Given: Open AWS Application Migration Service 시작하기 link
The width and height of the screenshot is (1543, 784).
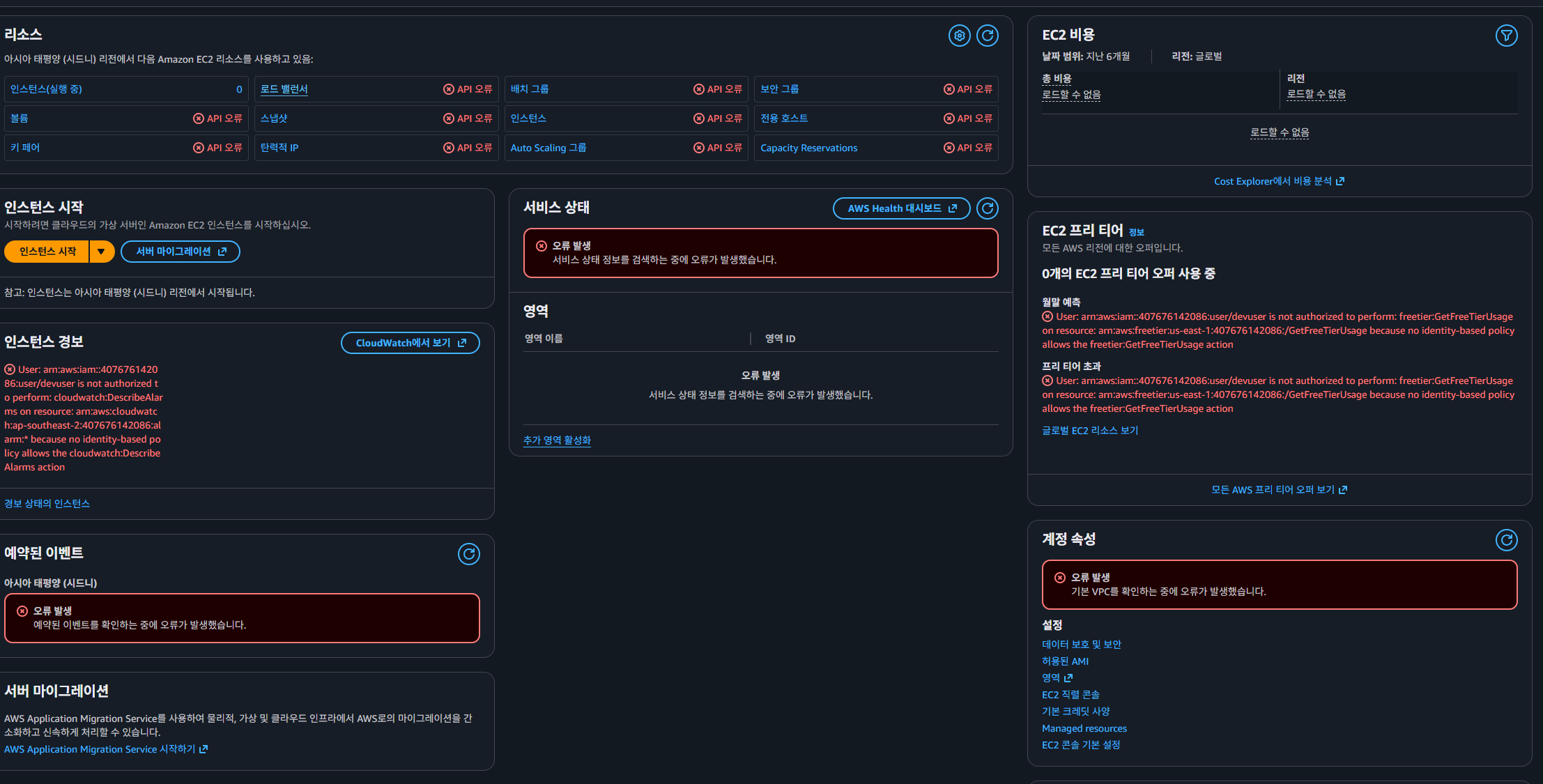Looking at the screenshot, I should tap(106, 749).
